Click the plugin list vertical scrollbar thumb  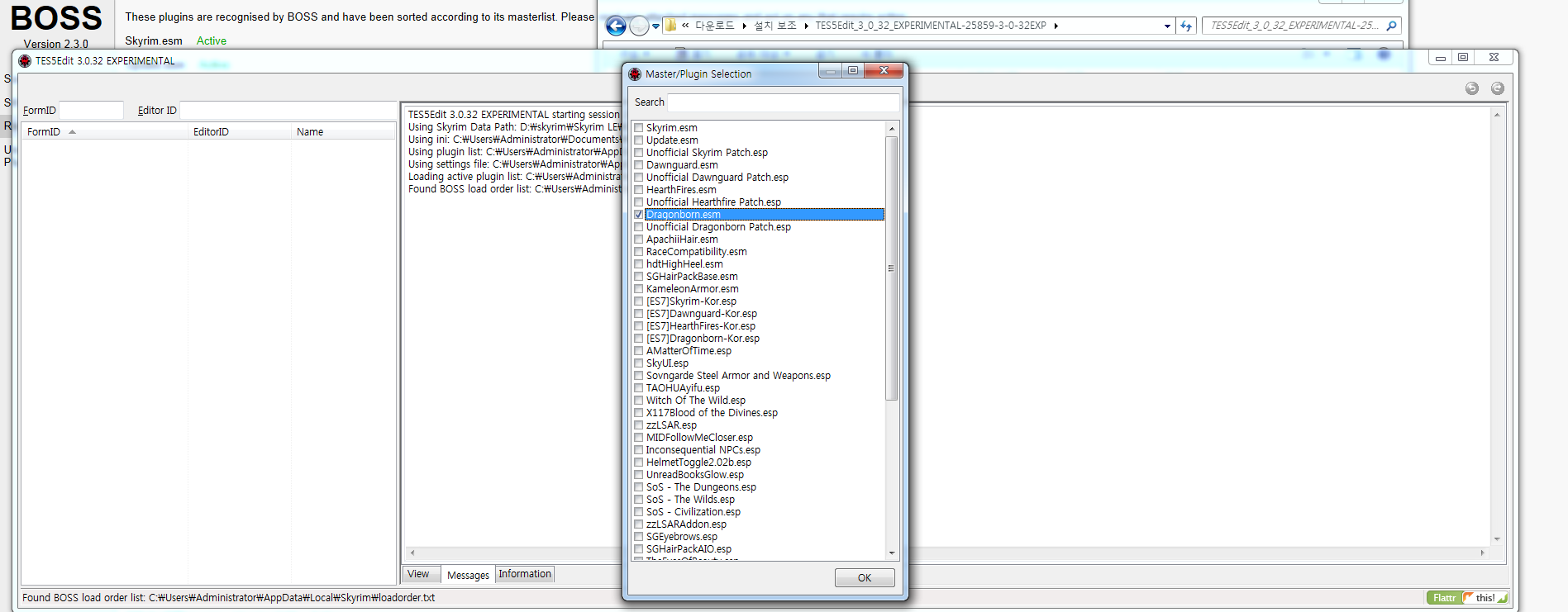(891, 268)
